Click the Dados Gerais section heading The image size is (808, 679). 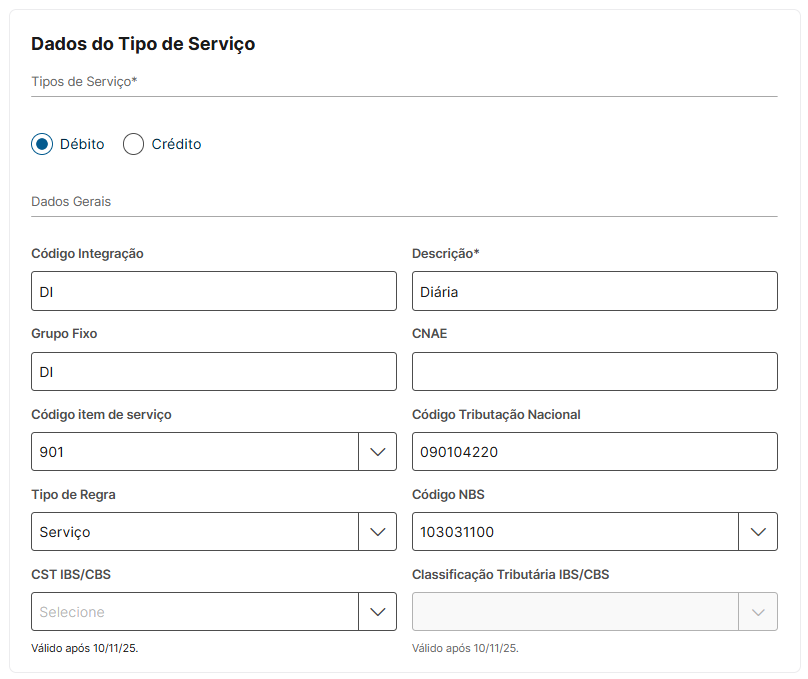point(71,201)
